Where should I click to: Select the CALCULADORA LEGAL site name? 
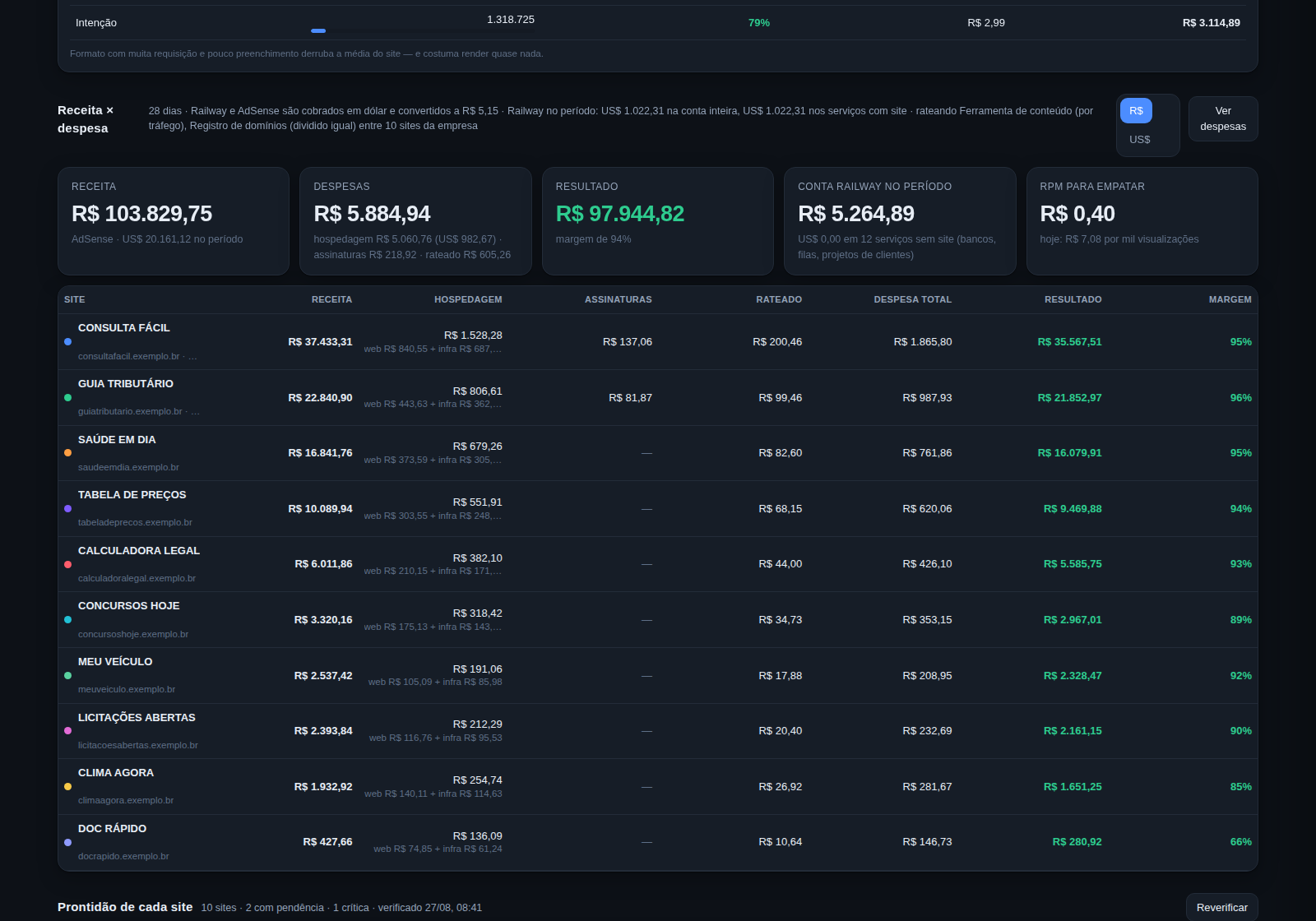click(x=139, y=551)
